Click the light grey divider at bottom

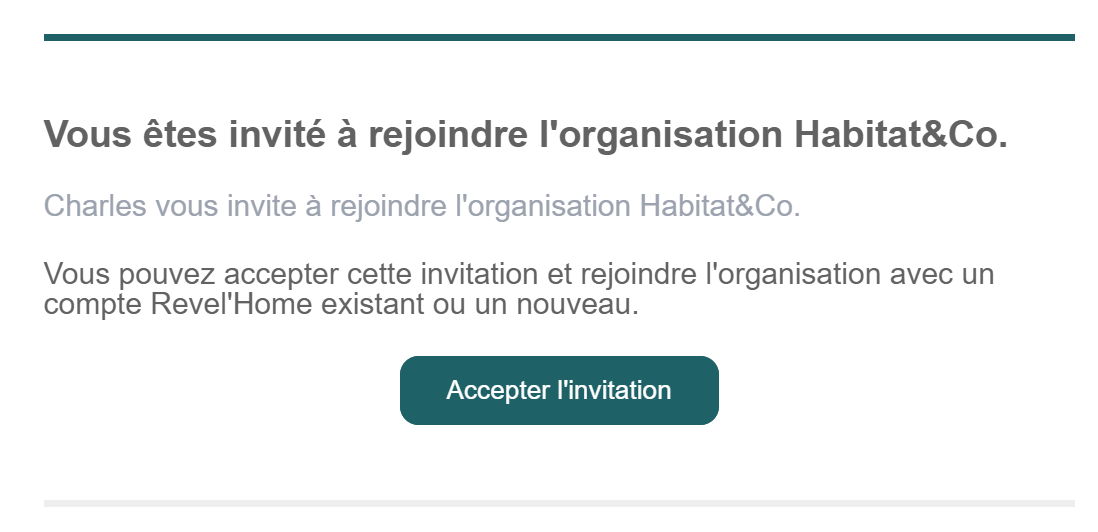click(x=559, y=503)
